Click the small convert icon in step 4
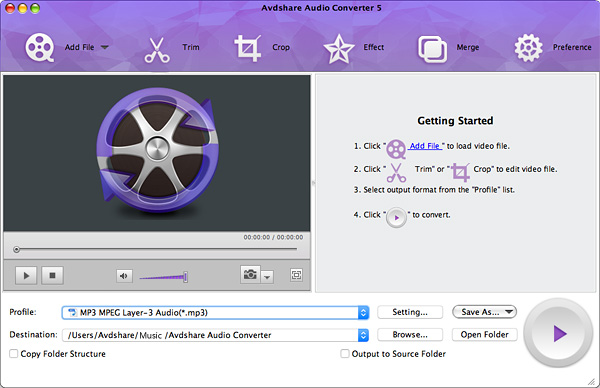Image resolution: width=600 pixels, height=388 pixels. 396,218
